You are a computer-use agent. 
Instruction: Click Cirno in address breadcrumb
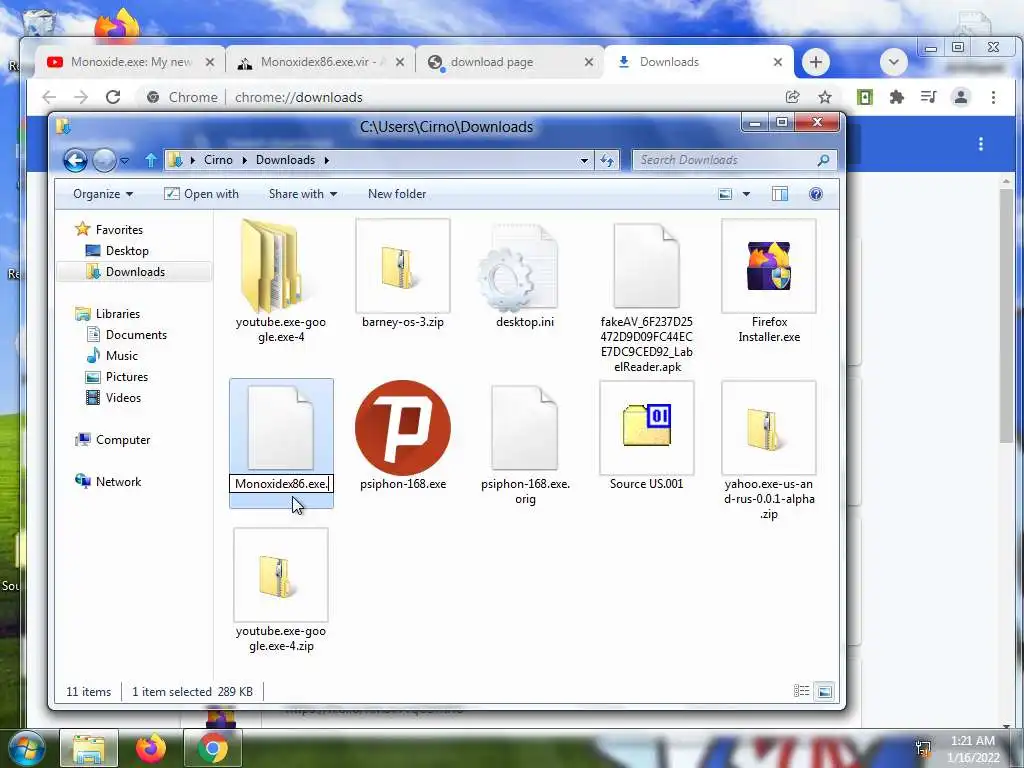tap(218, 160)
